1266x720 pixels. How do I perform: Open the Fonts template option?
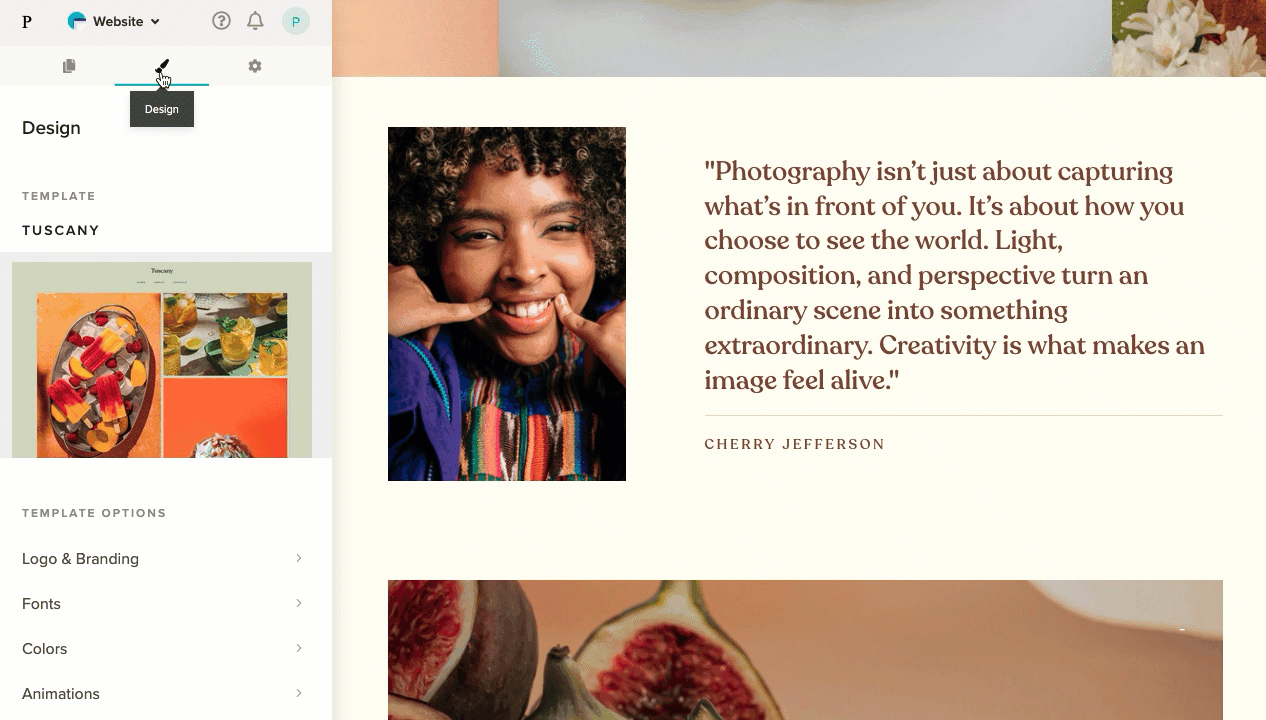(166, 603)
